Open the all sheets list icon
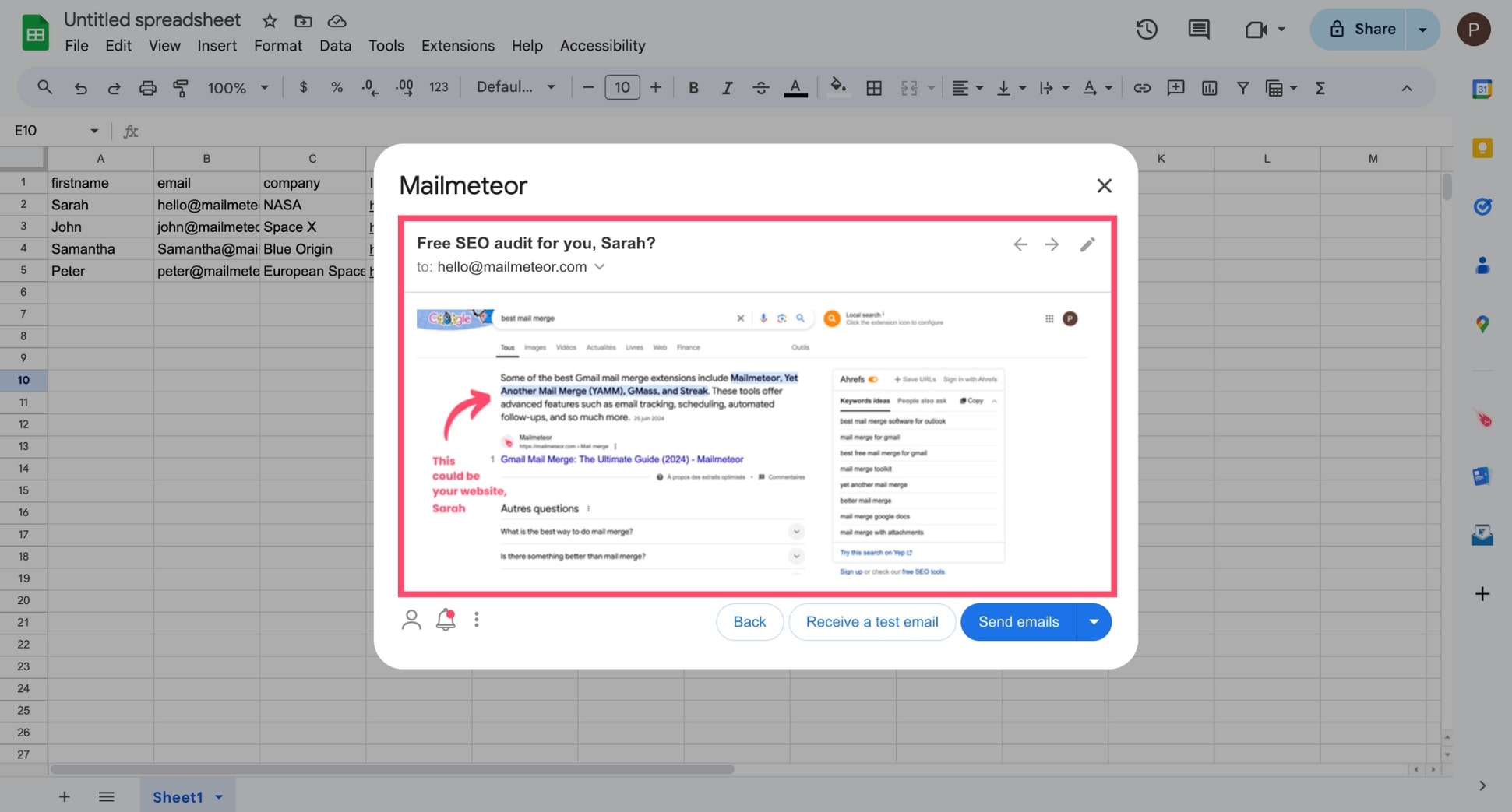 [107, 796]
